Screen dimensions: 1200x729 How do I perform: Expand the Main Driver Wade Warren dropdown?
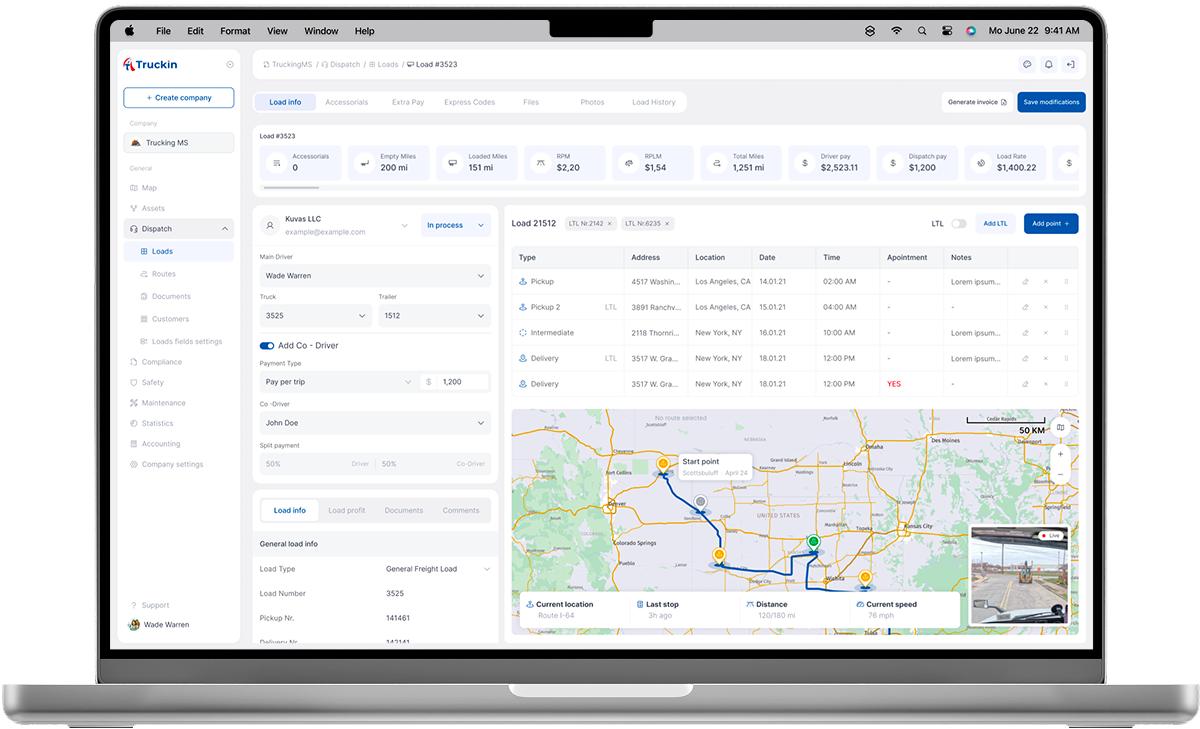(x=375, y=275)
